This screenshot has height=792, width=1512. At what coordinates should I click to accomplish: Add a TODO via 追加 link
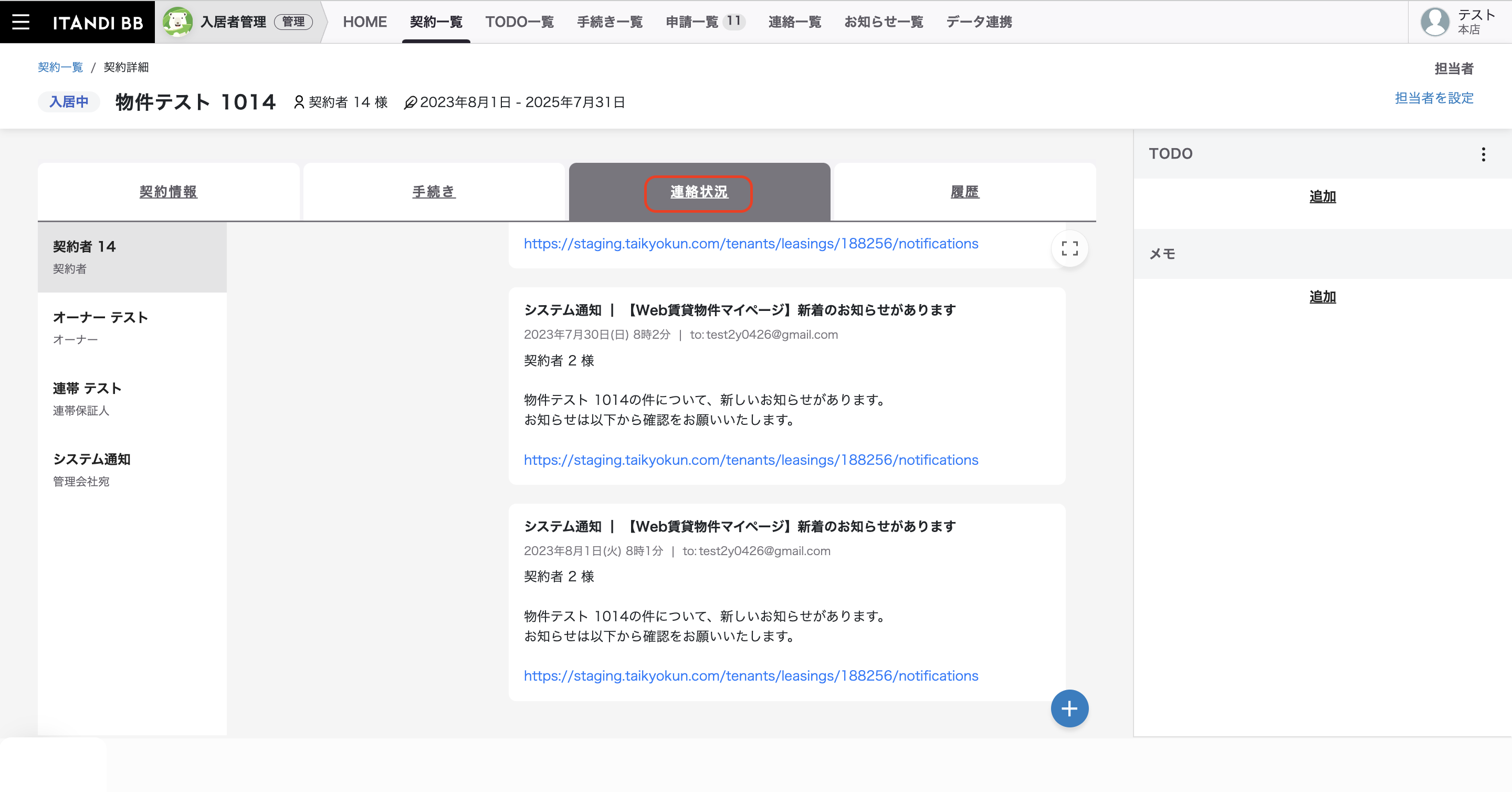tap(1322, 196)
